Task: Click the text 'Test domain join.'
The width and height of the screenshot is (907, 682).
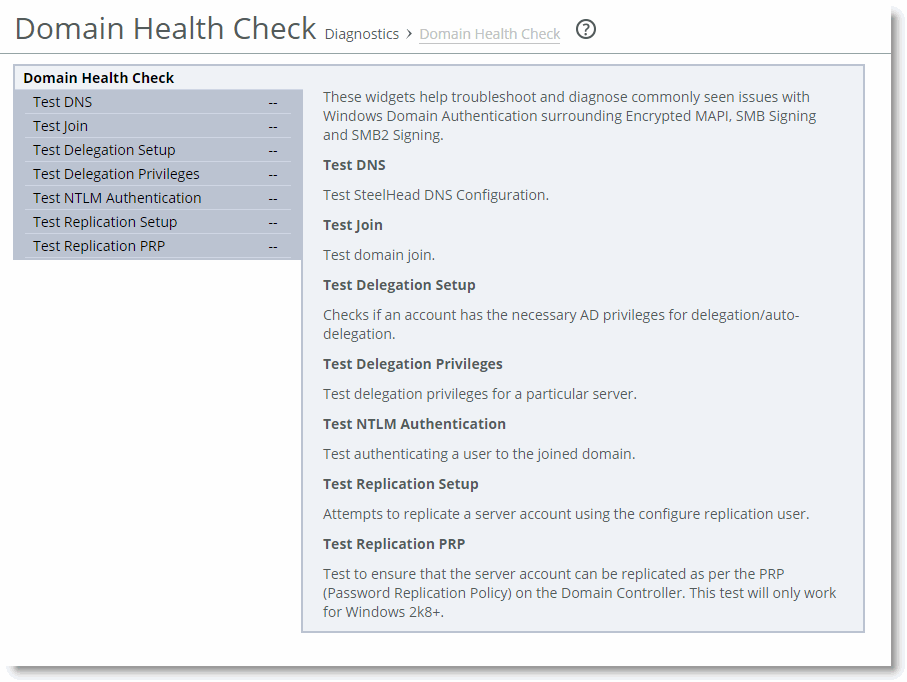Action: pos(379,255)
